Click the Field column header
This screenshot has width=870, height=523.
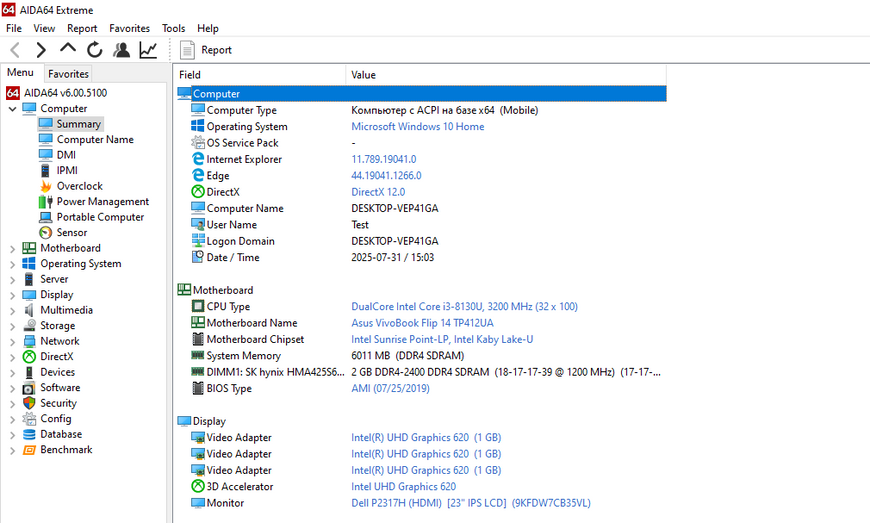(260, 75)
